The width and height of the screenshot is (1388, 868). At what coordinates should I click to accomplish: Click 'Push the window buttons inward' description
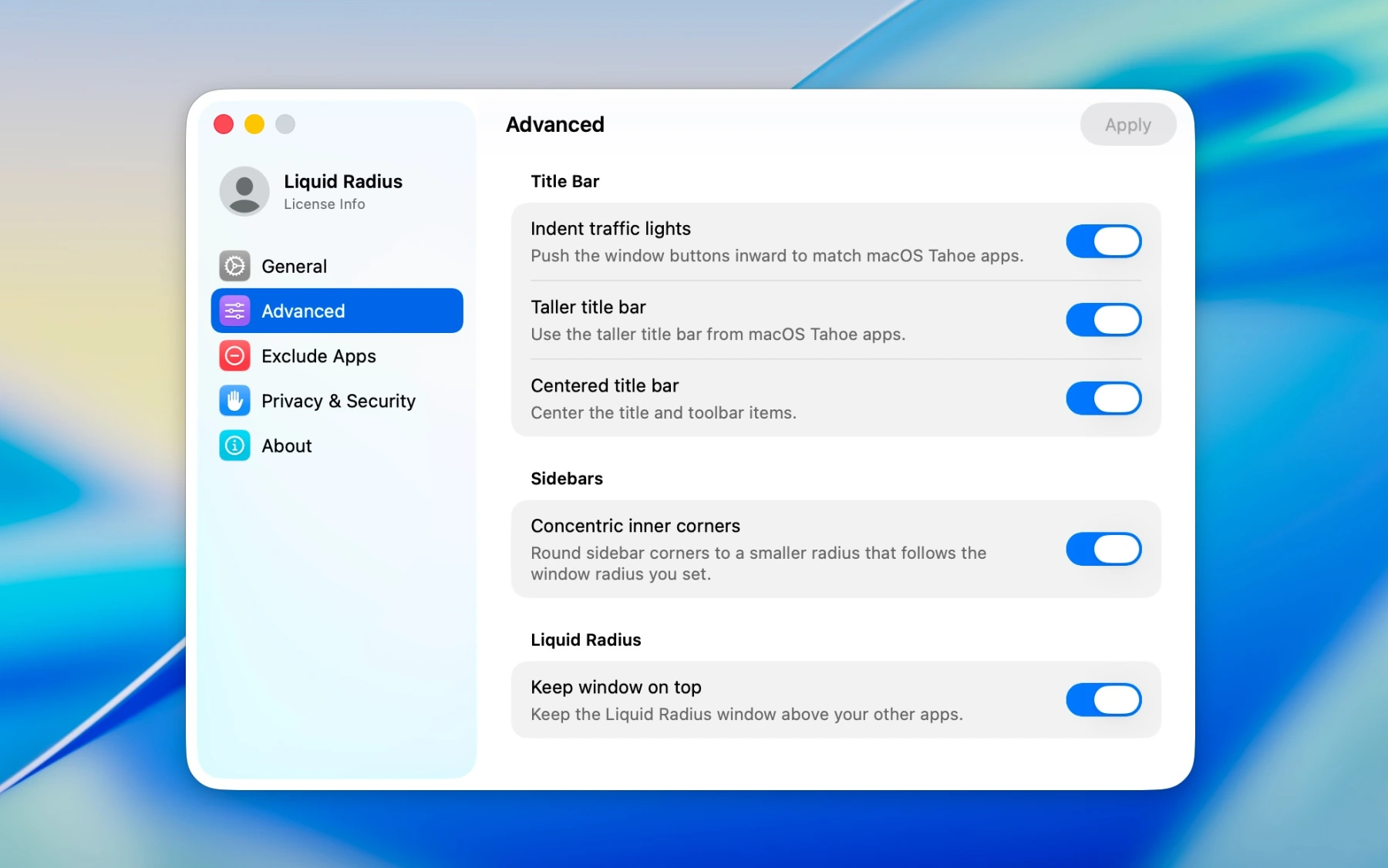(x=777, y=256)
